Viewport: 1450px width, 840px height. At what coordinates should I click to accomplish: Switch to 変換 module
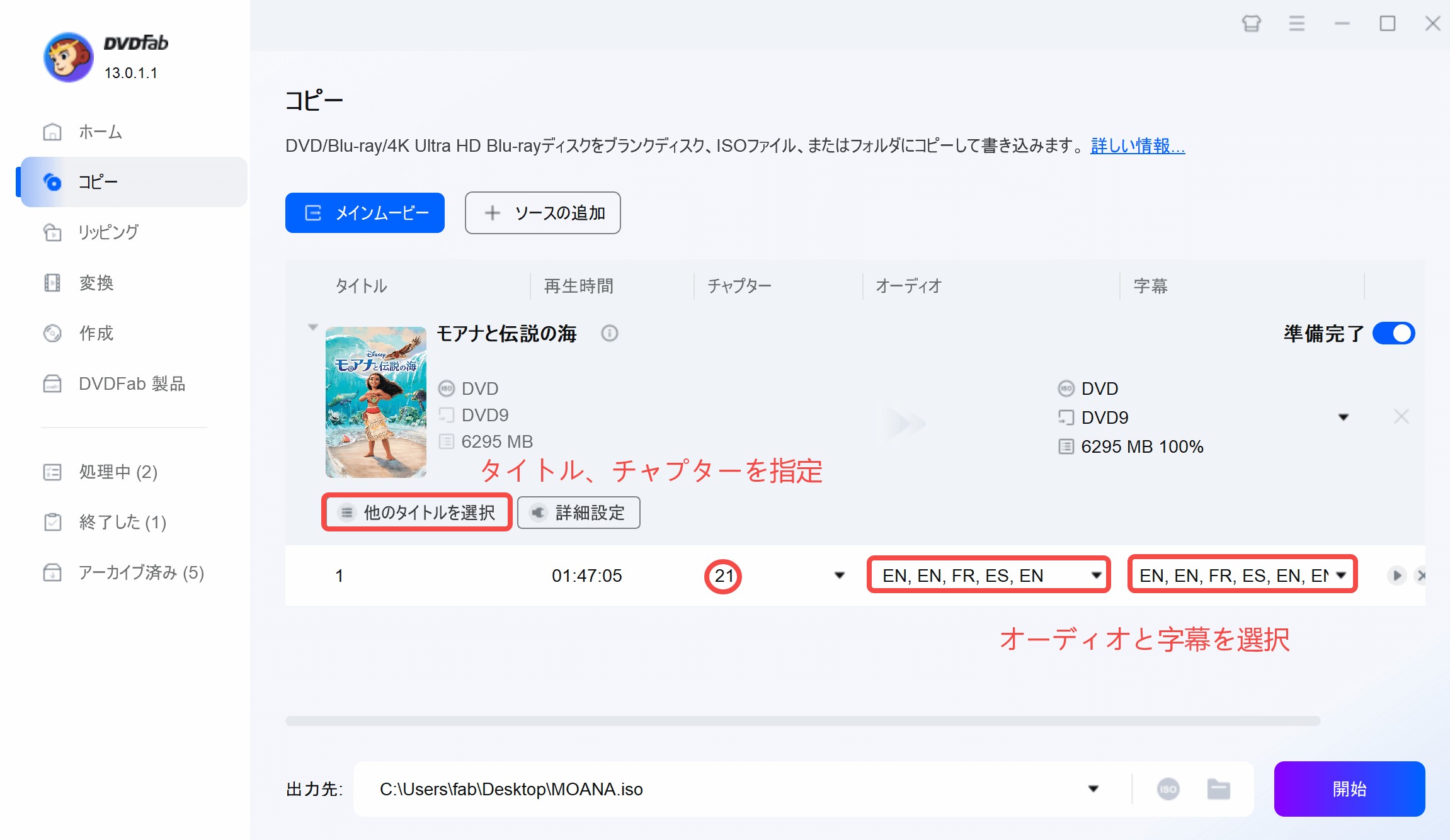[x=134, y=283]
